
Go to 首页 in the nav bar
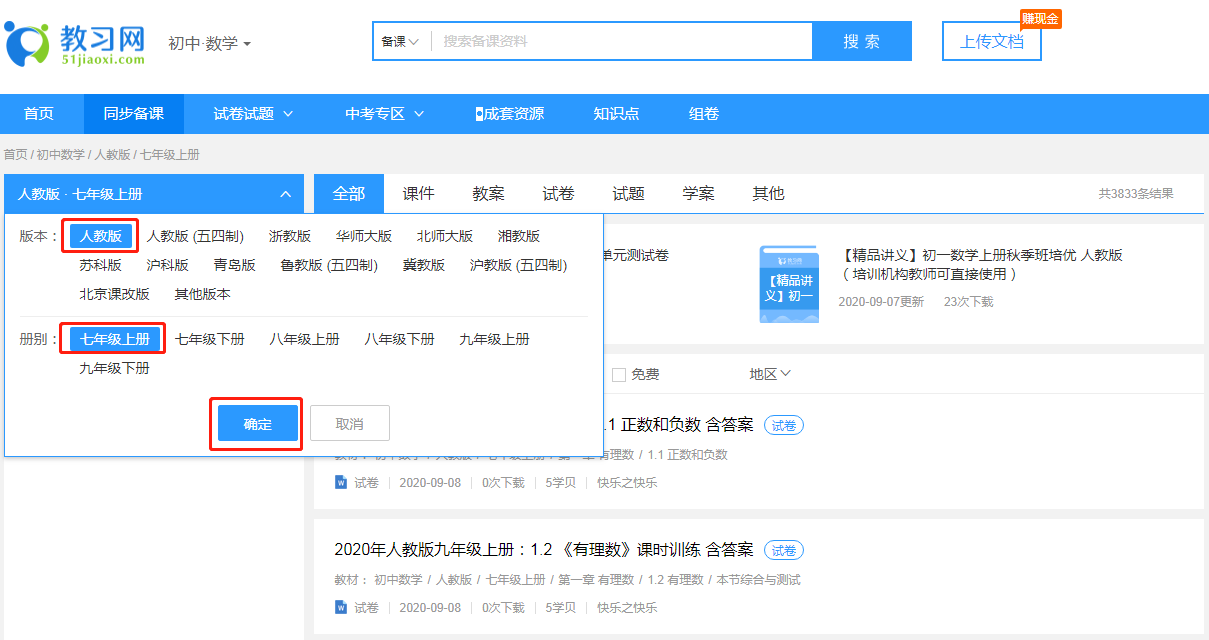click(39, 114)
